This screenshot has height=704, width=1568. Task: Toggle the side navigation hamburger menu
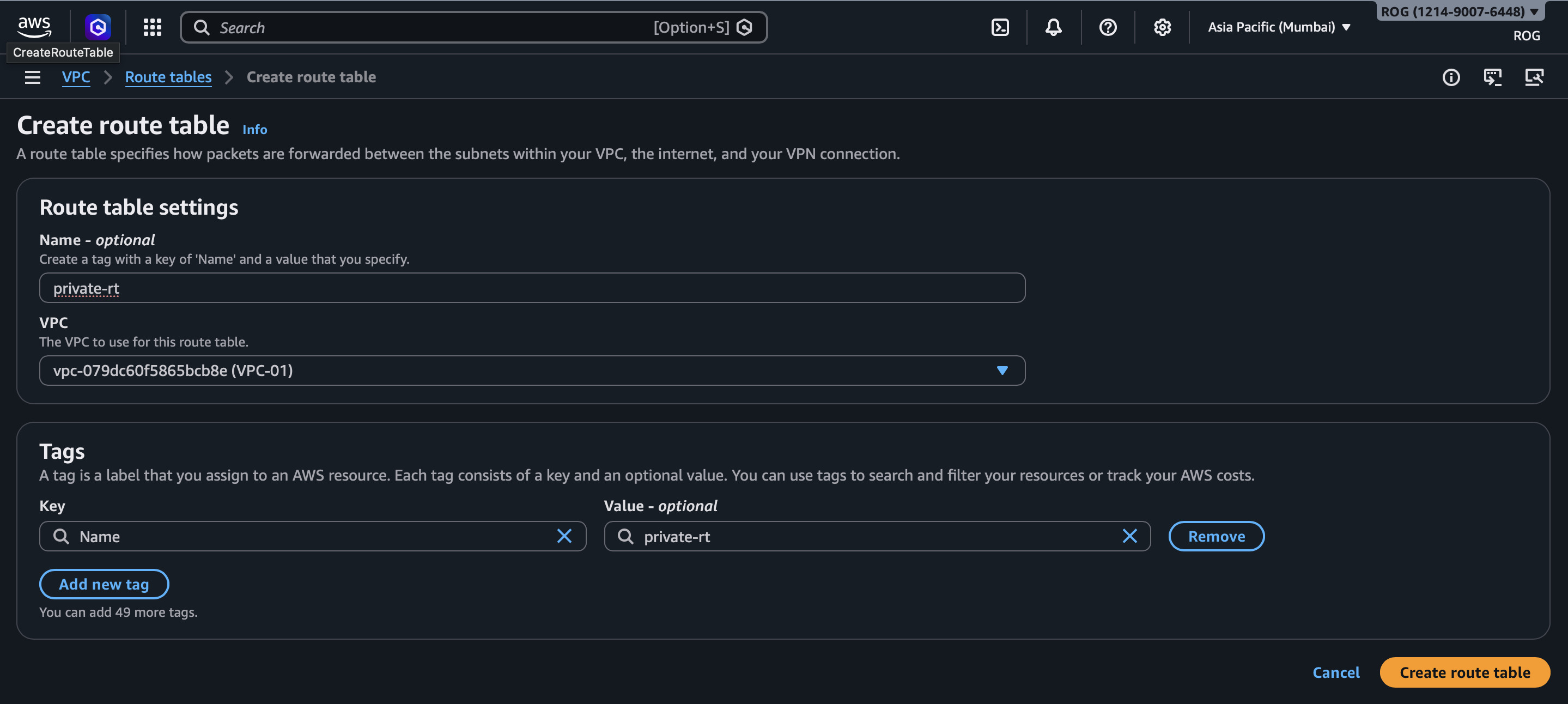click(32, 77)
